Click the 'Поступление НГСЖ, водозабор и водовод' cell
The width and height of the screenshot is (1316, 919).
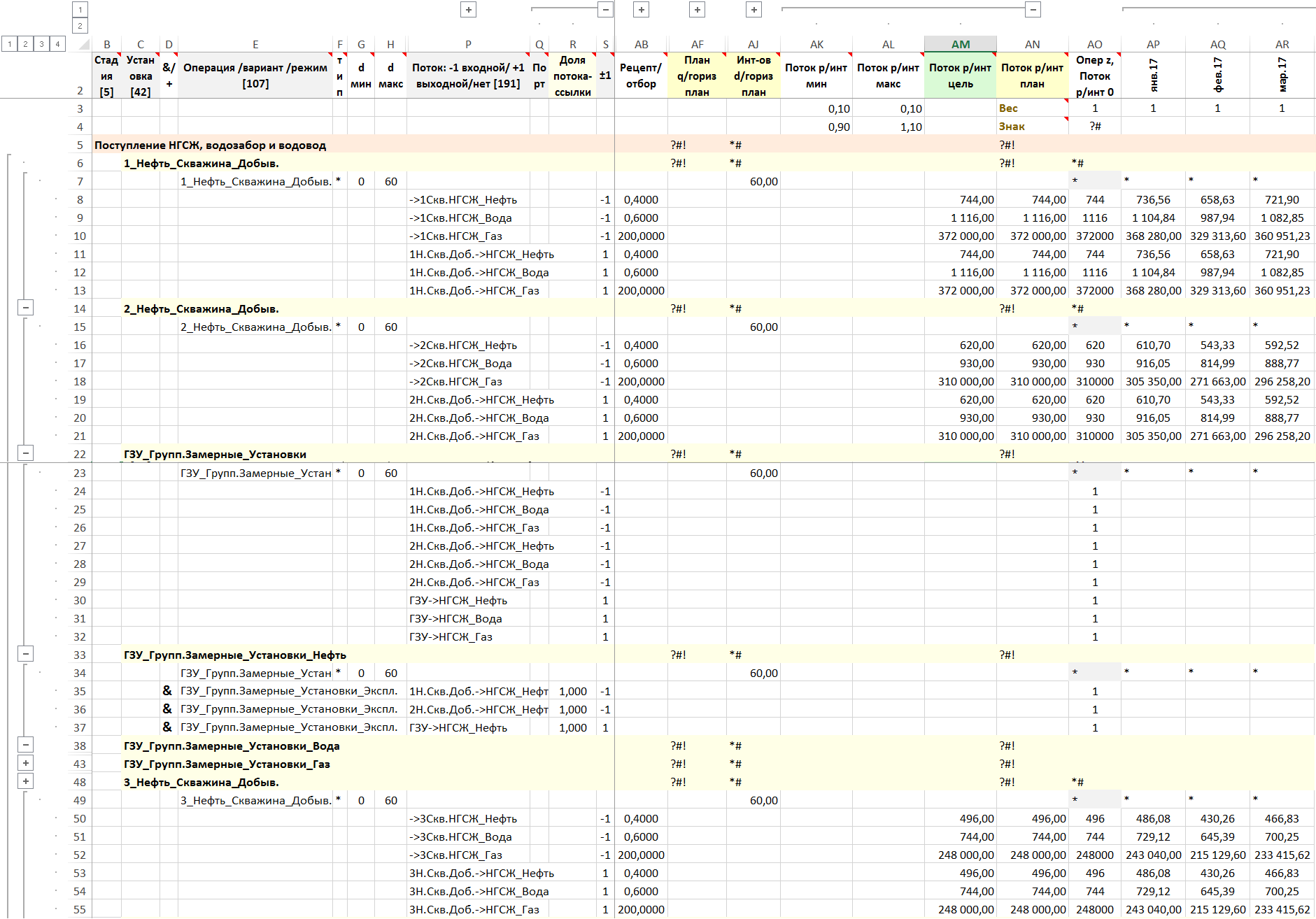210,145
